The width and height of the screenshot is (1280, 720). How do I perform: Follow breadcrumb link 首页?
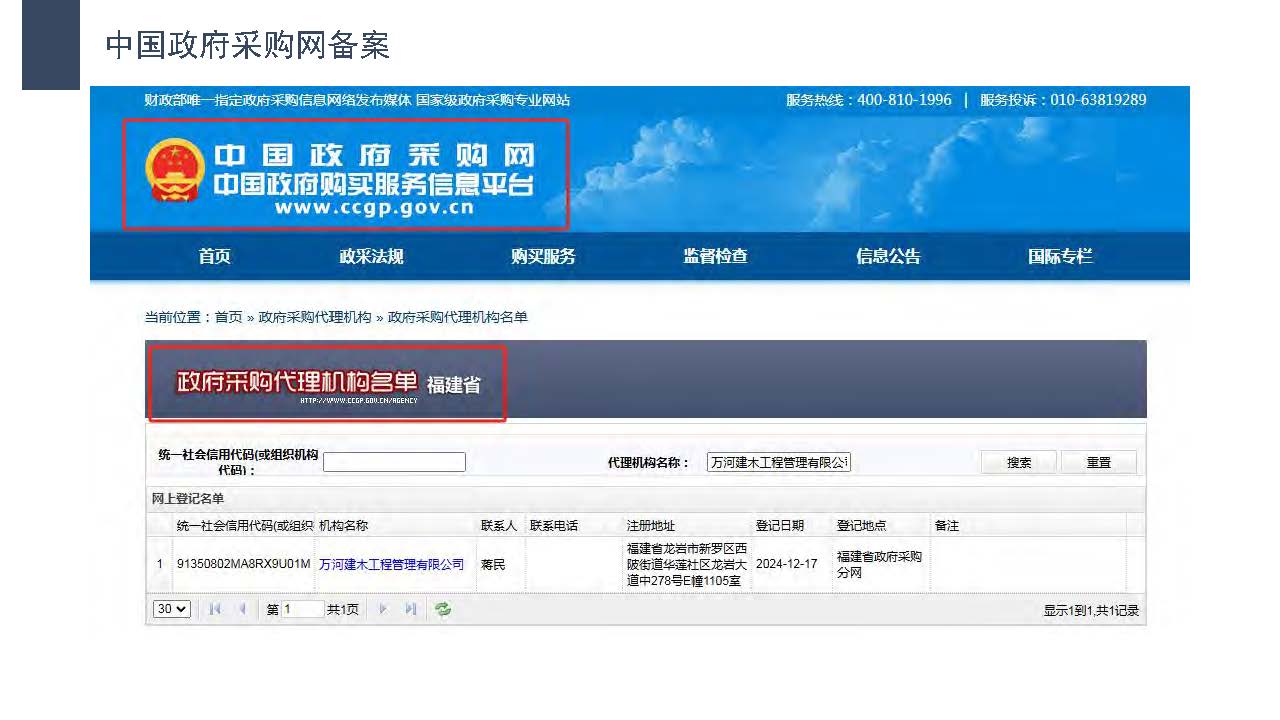coord(229,317)
